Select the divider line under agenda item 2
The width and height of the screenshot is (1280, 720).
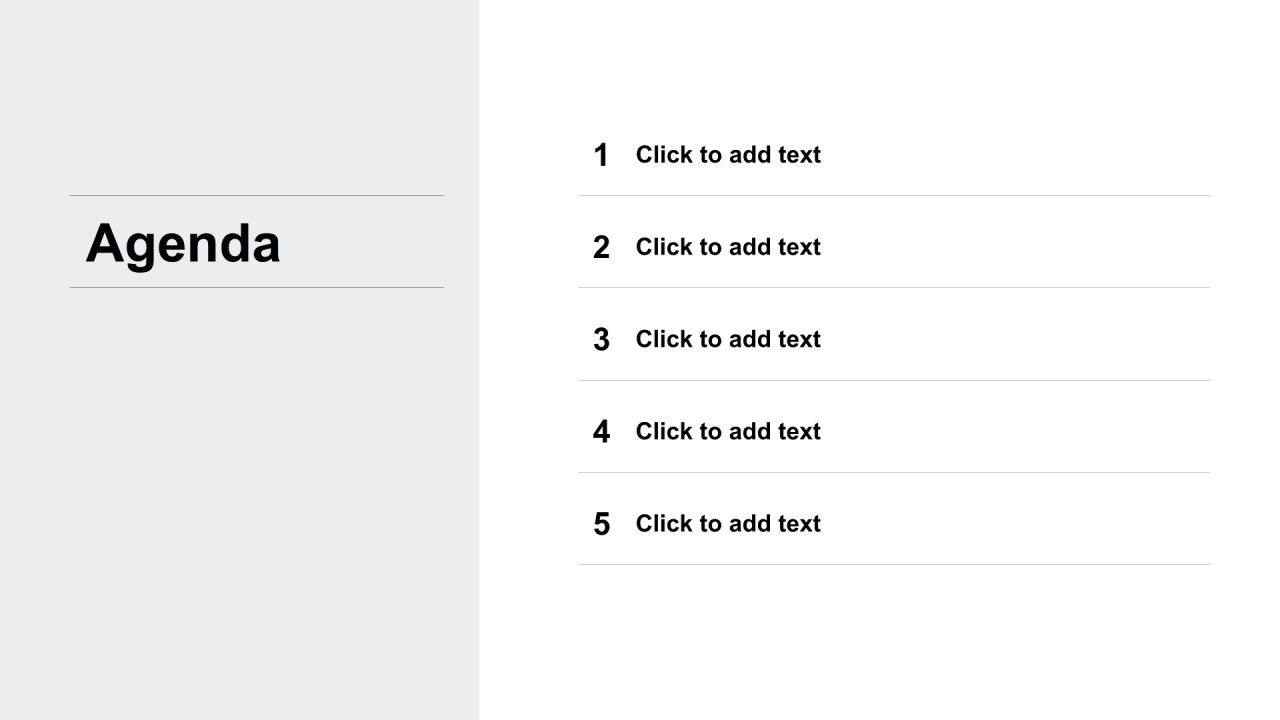(893, 287)
